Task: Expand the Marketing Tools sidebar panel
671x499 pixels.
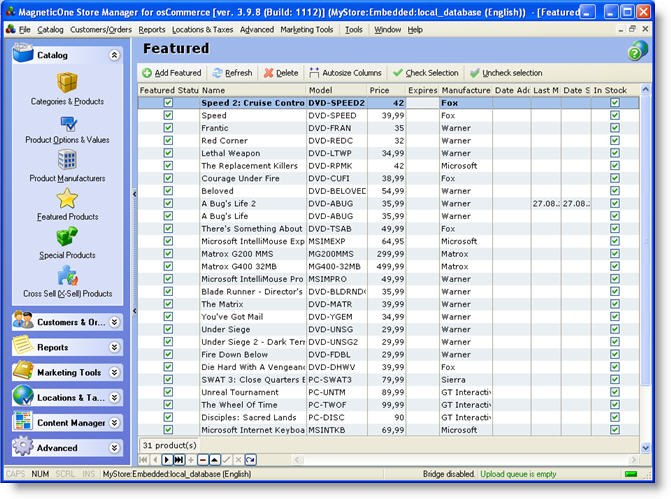Action: pos(114,372)
